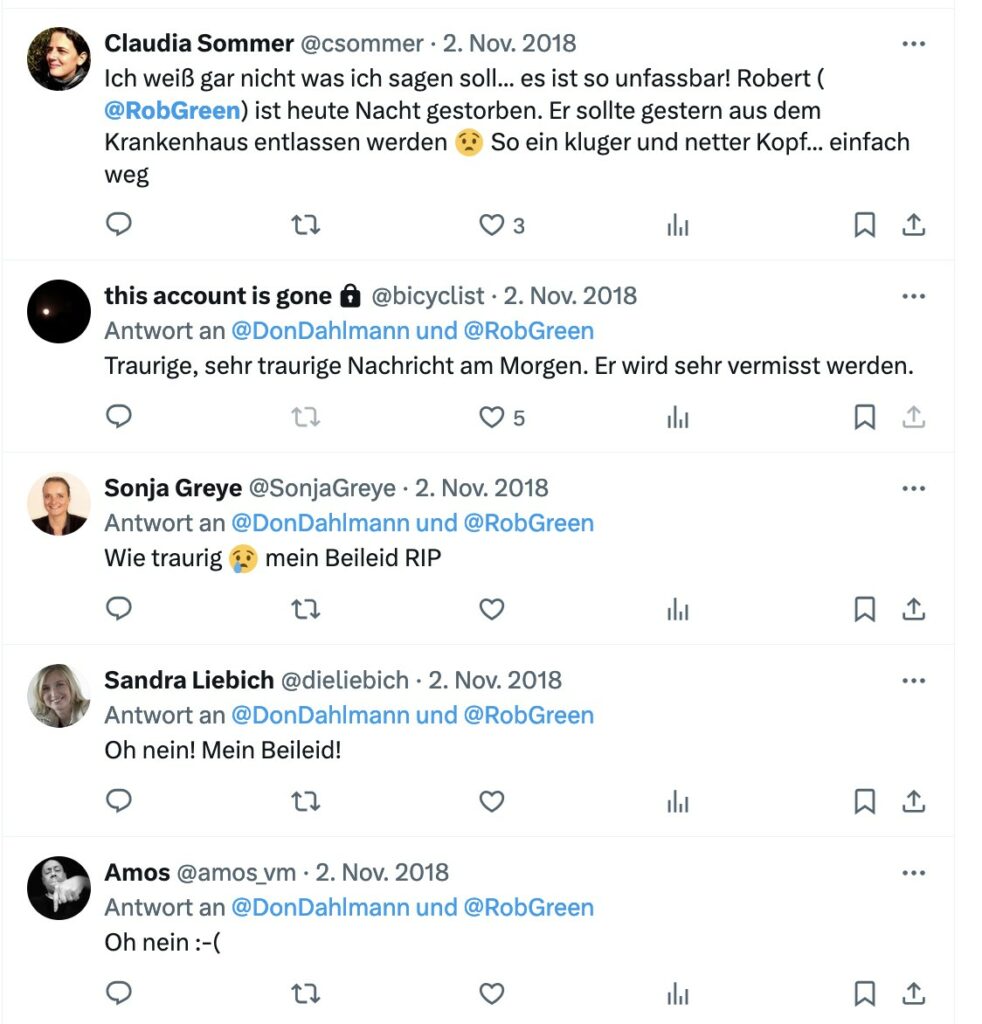Bookmark Sandra Liebich's reply
Viewport: 982px width, 1024px height.
[864, 801]
